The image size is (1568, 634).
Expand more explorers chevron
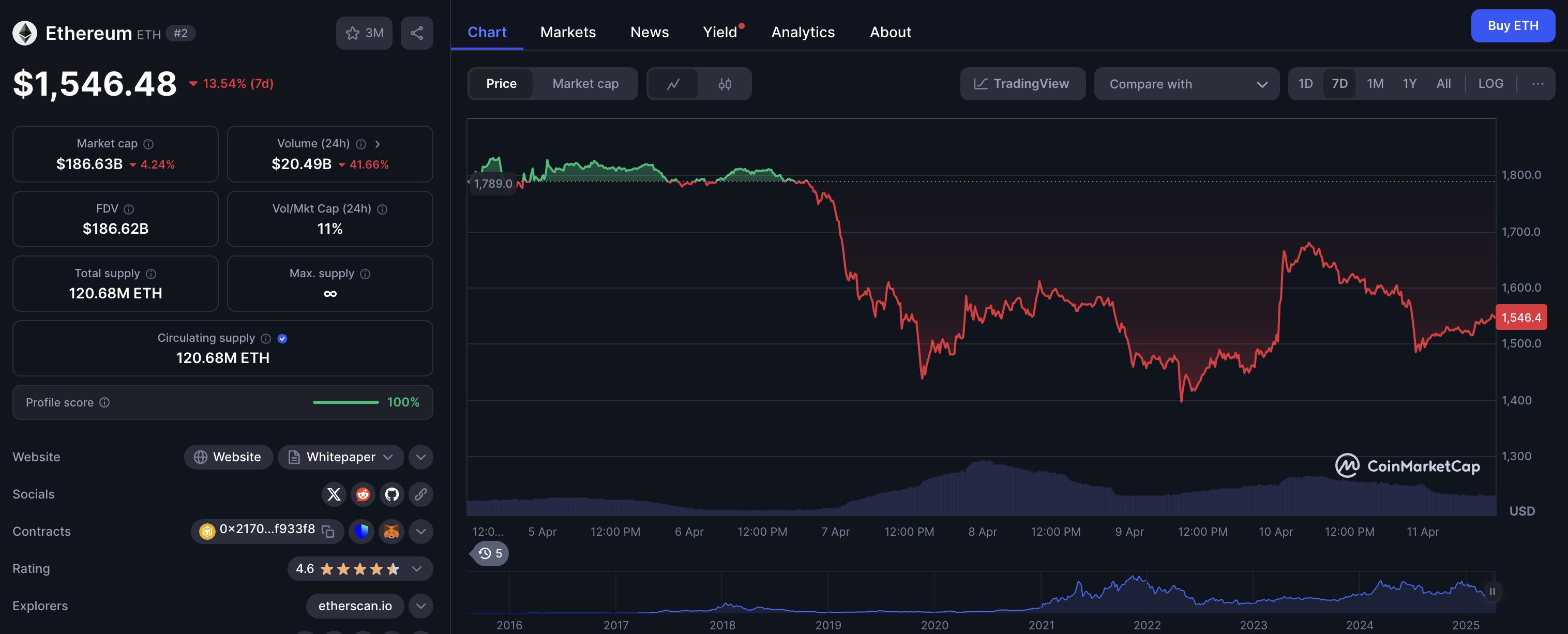[x=420, y=606]
